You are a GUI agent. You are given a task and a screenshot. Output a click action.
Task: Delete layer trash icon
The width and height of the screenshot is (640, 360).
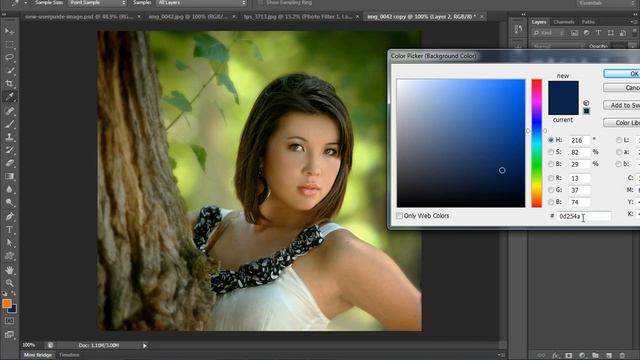622,356
